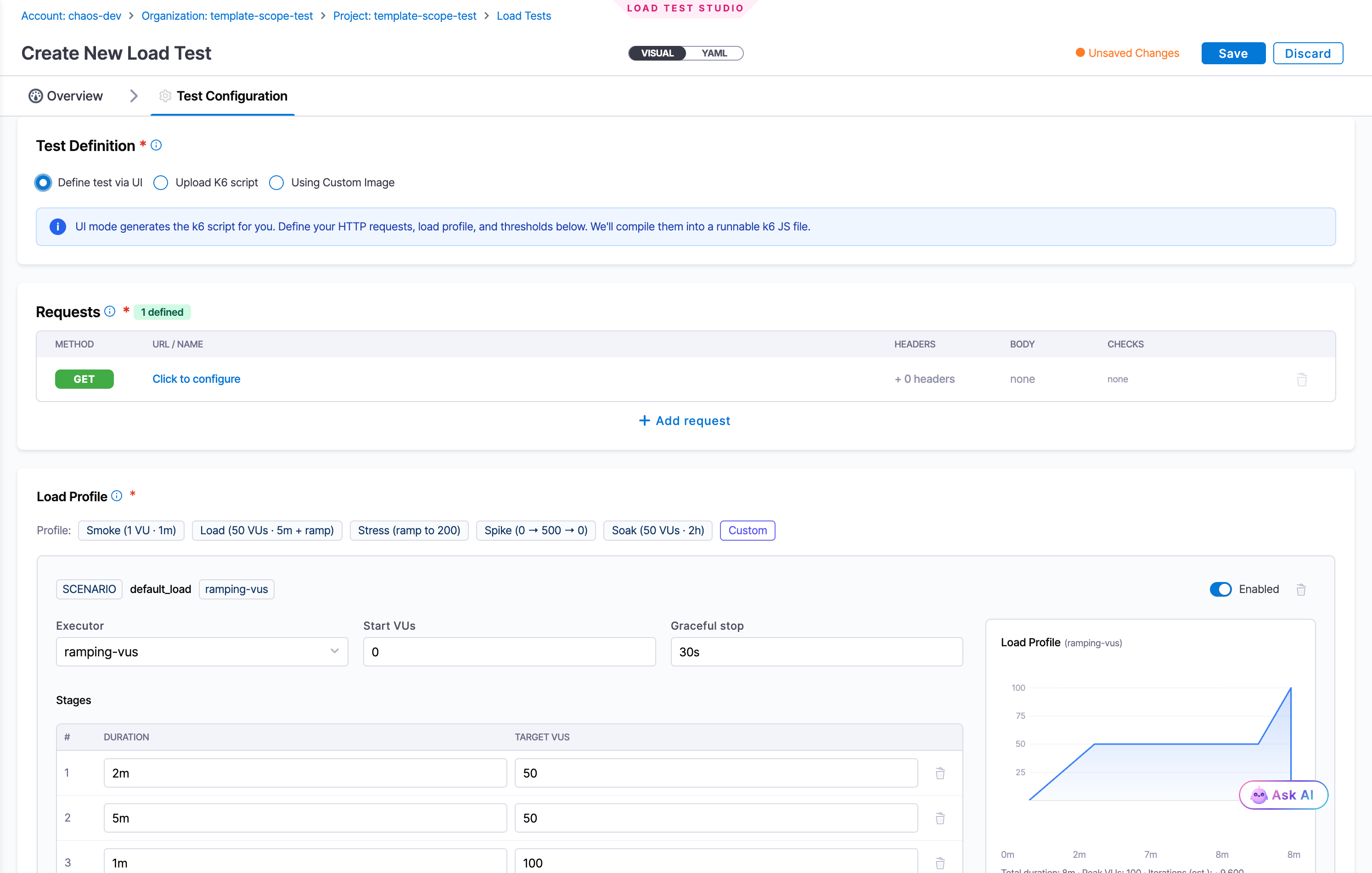The width and height of the screenshot is (1372, 873).
Task: Click Add request
Action: (685, 420)
